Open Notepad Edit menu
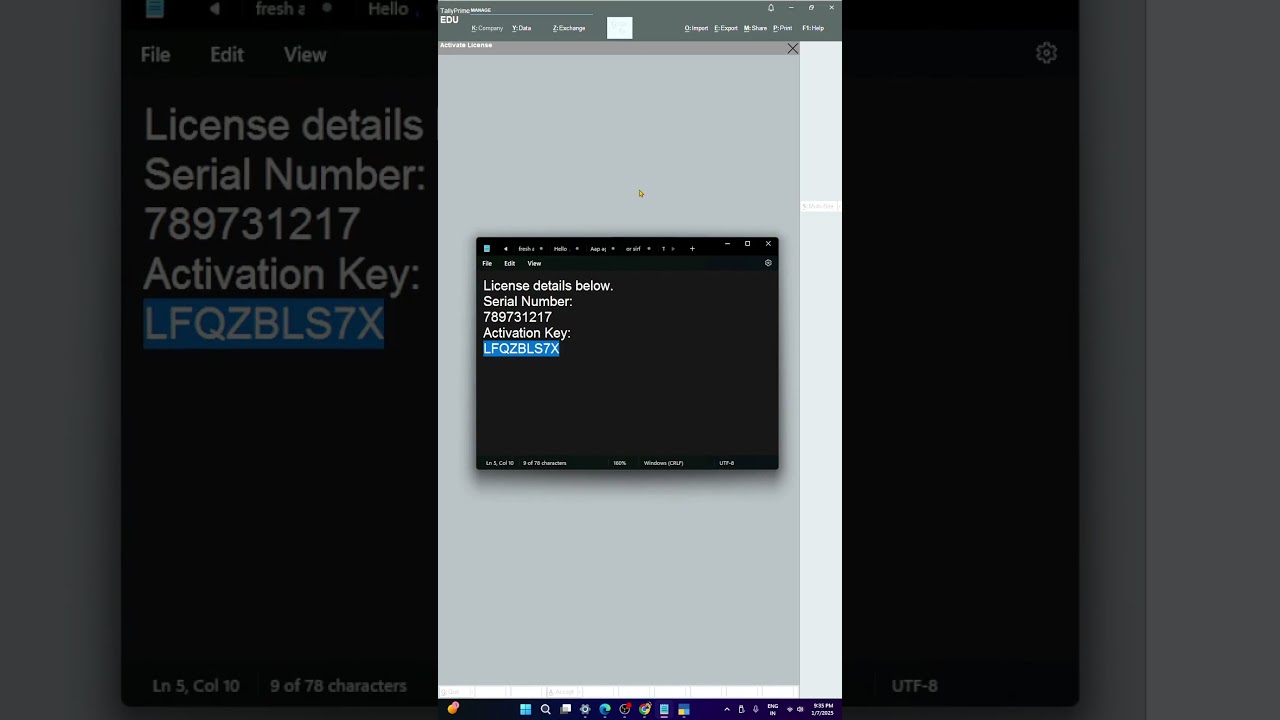This screenshot has width=1280, height=720. pos(510,264)
